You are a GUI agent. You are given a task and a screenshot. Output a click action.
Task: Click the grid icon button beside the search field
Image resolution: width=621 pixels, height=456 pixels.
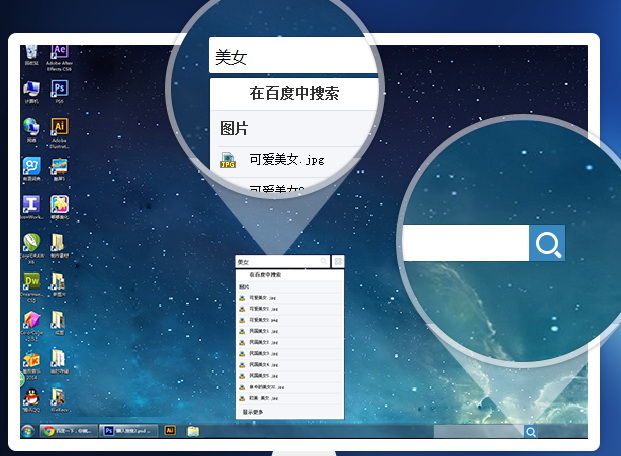(338, 261)
